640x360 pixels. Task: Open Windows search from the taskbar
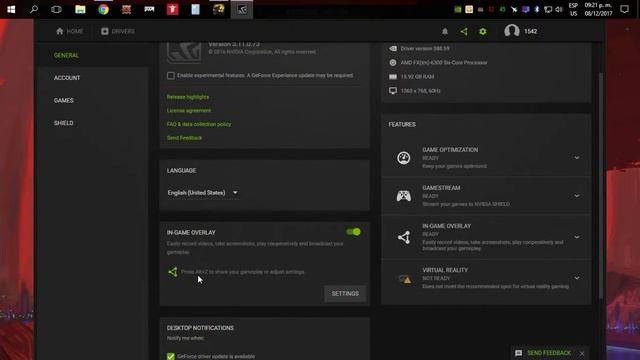tap(34, 9)
